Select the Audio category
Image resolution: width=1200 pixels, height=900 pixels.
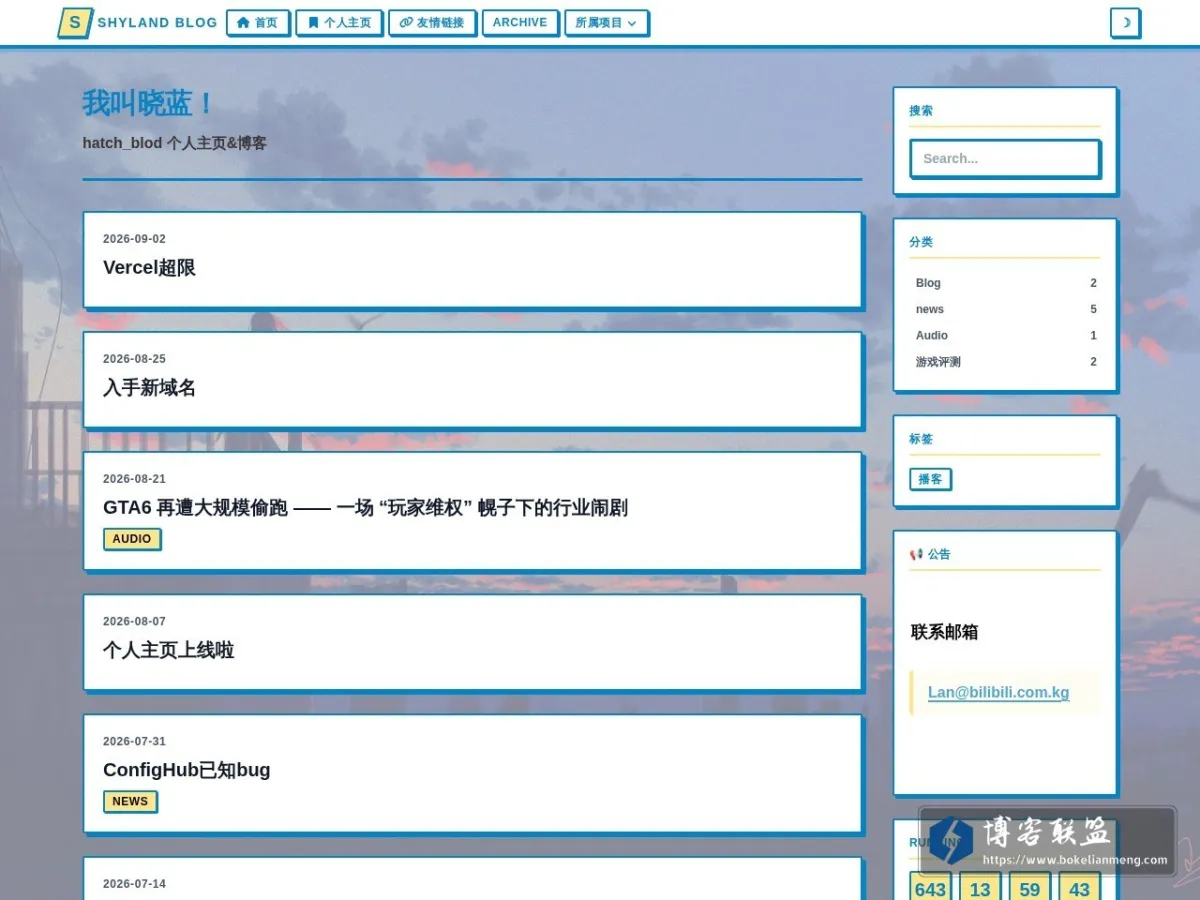pos(1005,335)
